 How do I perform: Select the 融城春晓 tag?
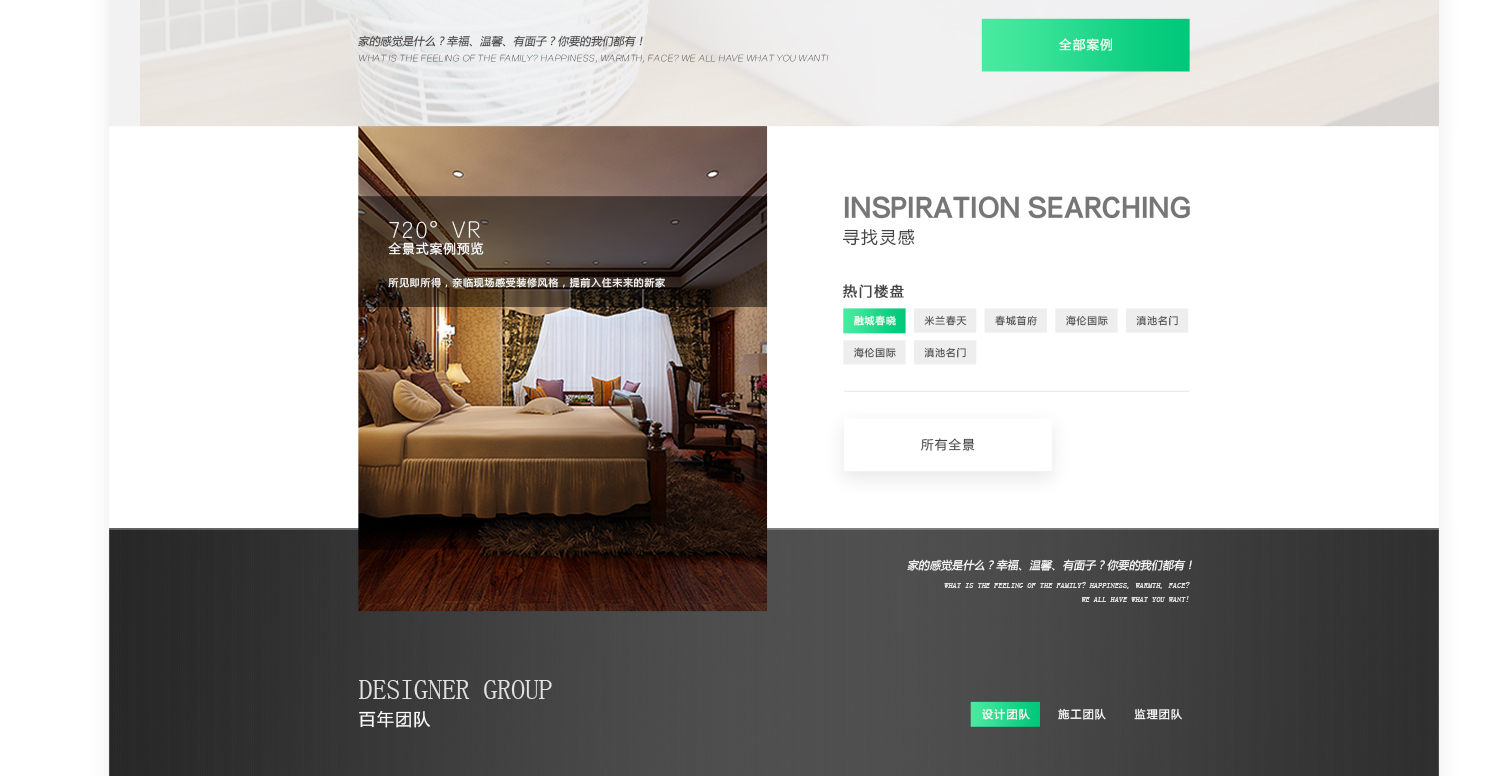874,321
